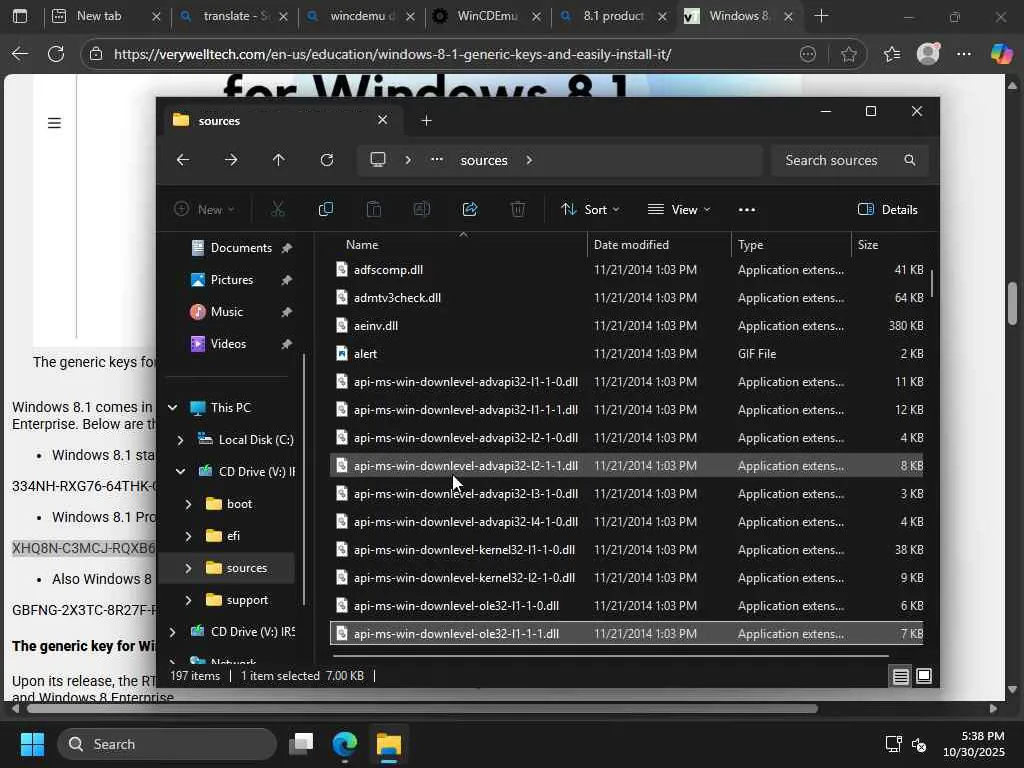Expand the boot folder node
1024x768 pixels.
(188, 504)
